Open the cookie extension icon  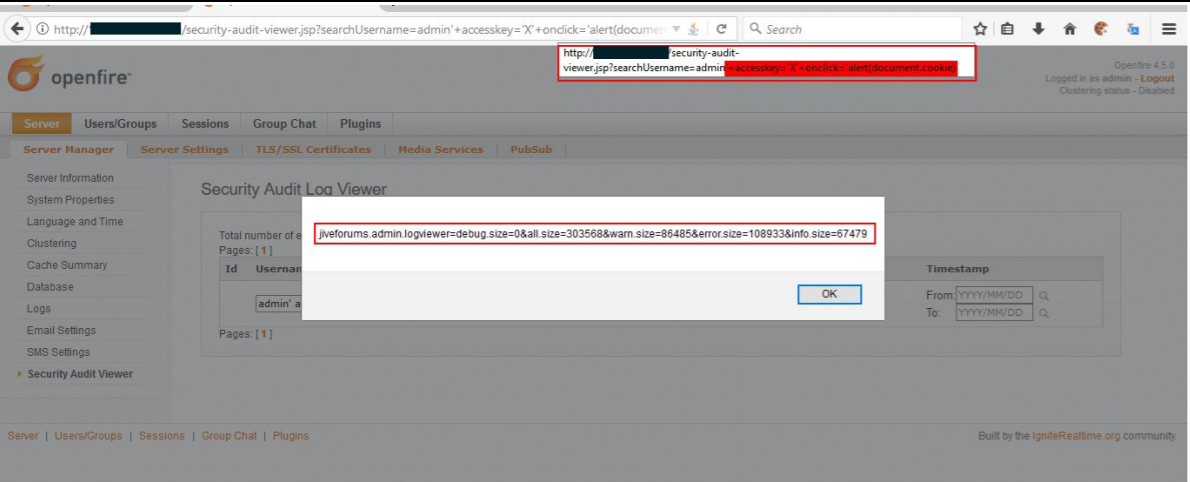[x=1100, y=30]
